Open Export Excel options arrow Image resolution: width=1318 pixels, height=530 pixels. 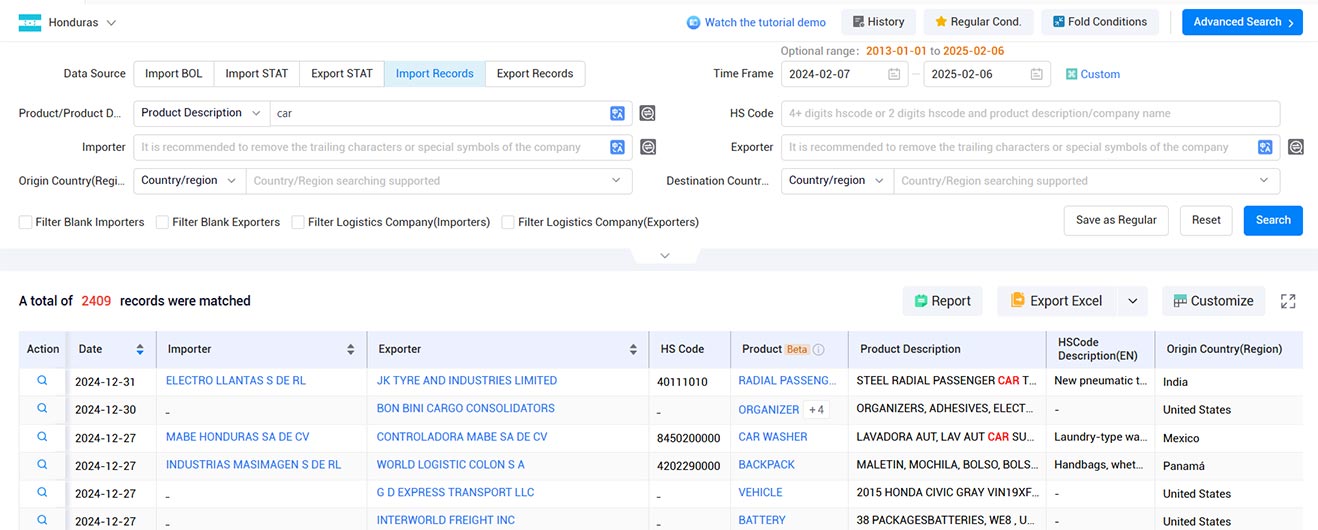point(1133,301)
